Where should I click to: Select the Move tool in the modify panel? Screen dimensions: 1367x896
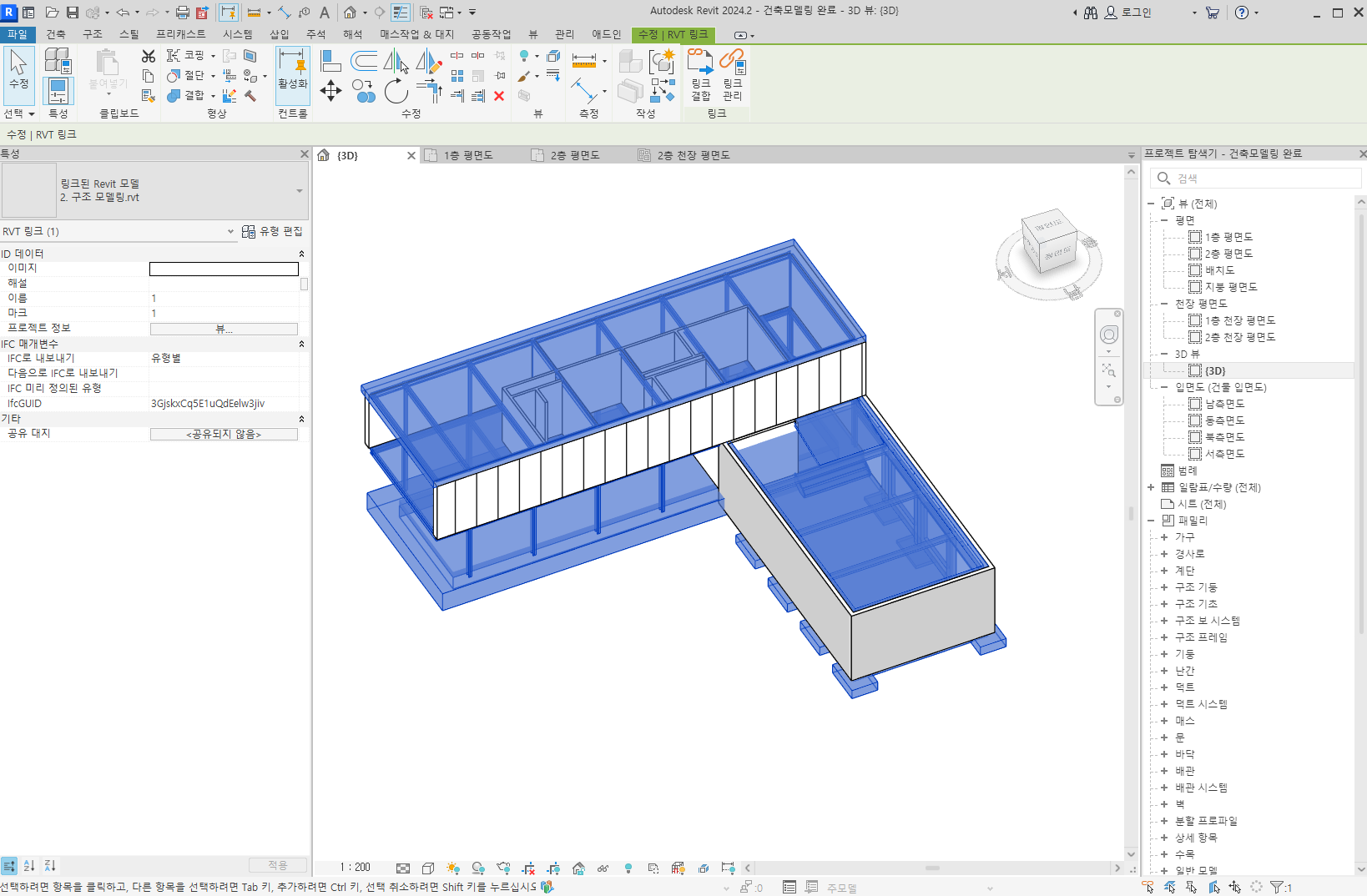[x=330, y=90]
